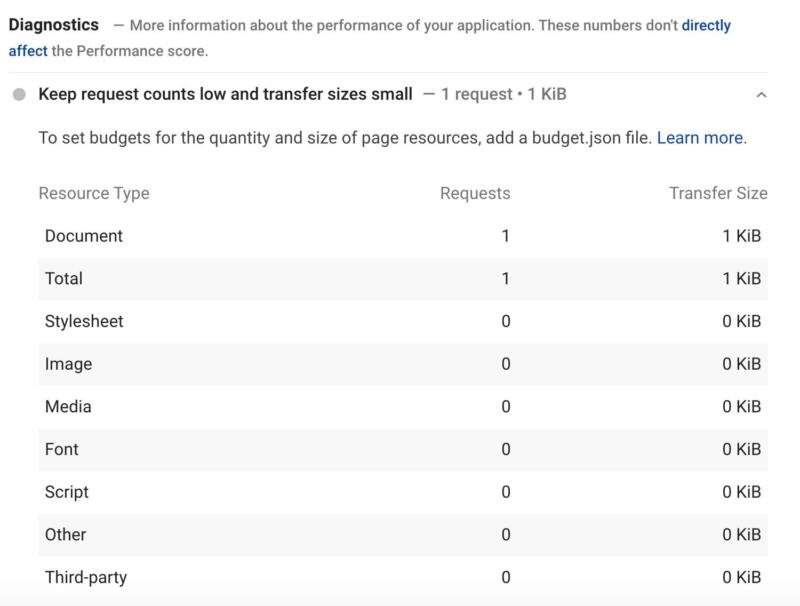Click the Image row label
Viewport: 800px width, 606px height.
(x=68, y=364)
